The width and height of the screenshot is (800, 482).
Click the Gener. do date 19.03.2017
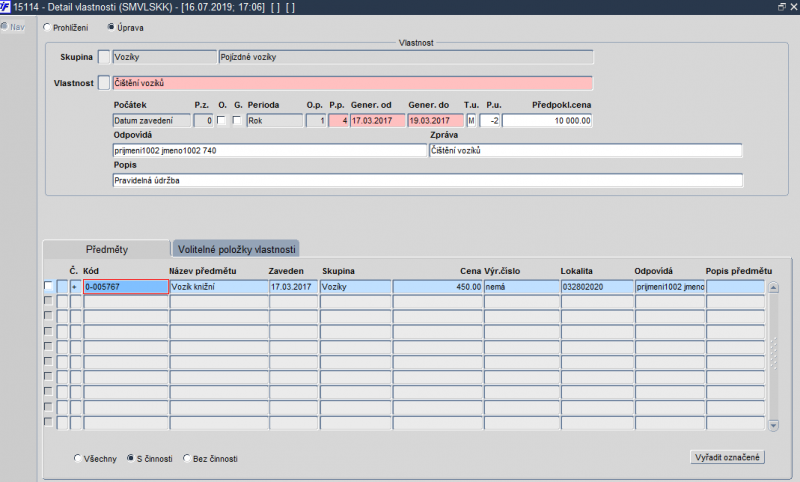pyautogui.click(x=436, y=121)
